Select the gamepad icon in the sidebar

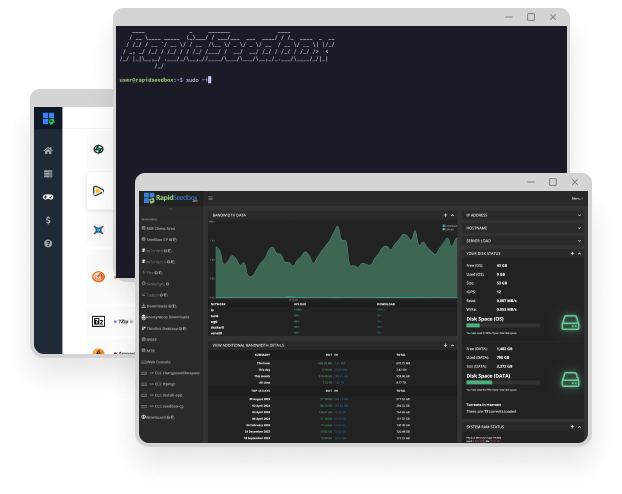click(x=47, y=197)
